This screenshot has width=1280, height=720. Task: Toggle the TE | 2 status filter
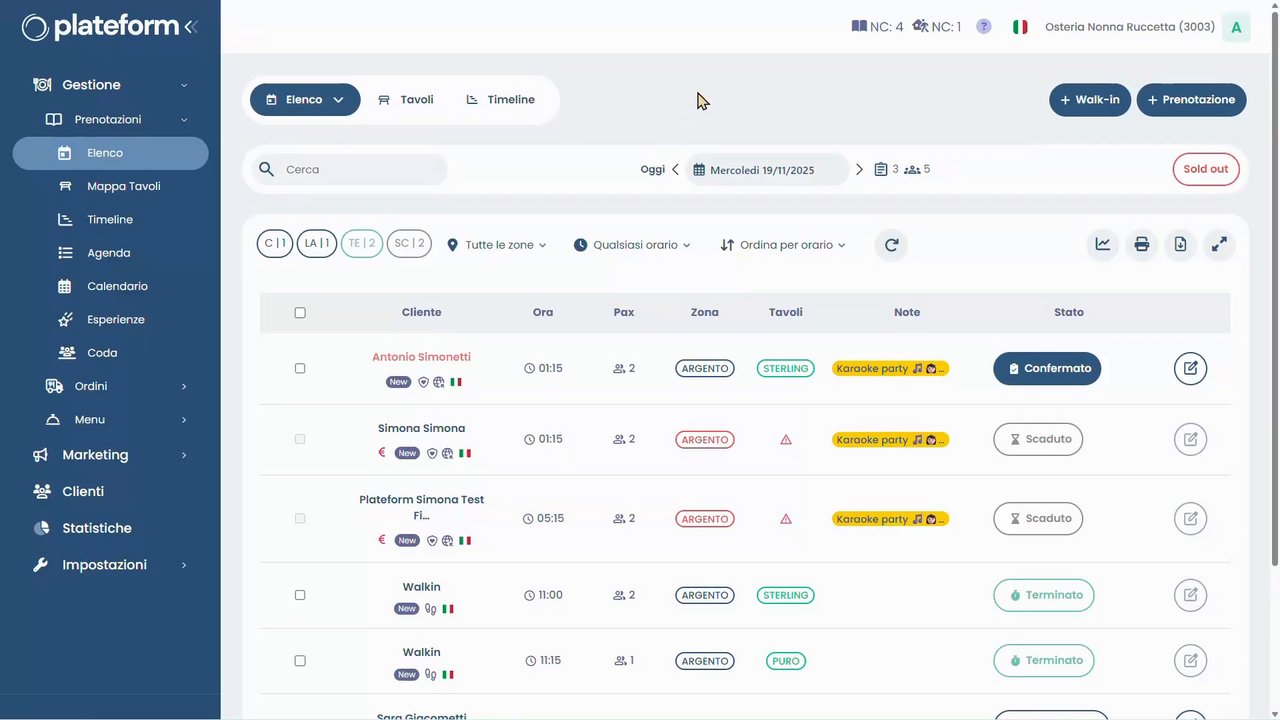362,244
